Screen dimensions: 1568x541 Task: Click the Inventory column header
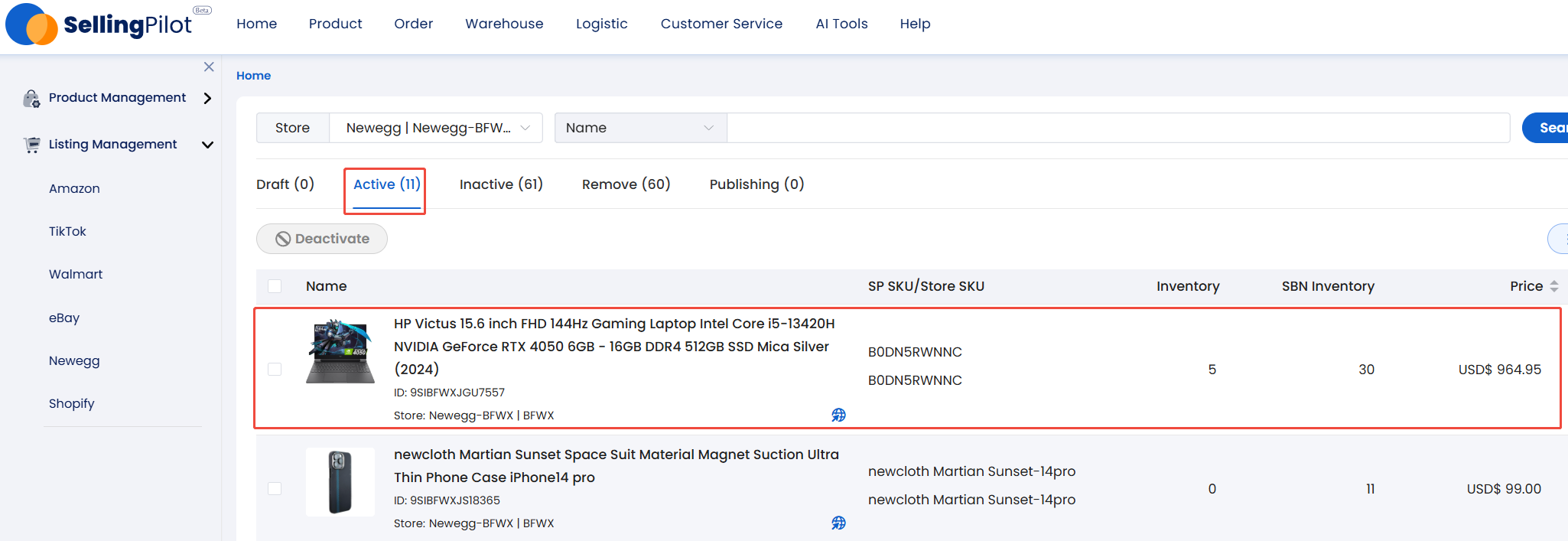point(1188,286)
